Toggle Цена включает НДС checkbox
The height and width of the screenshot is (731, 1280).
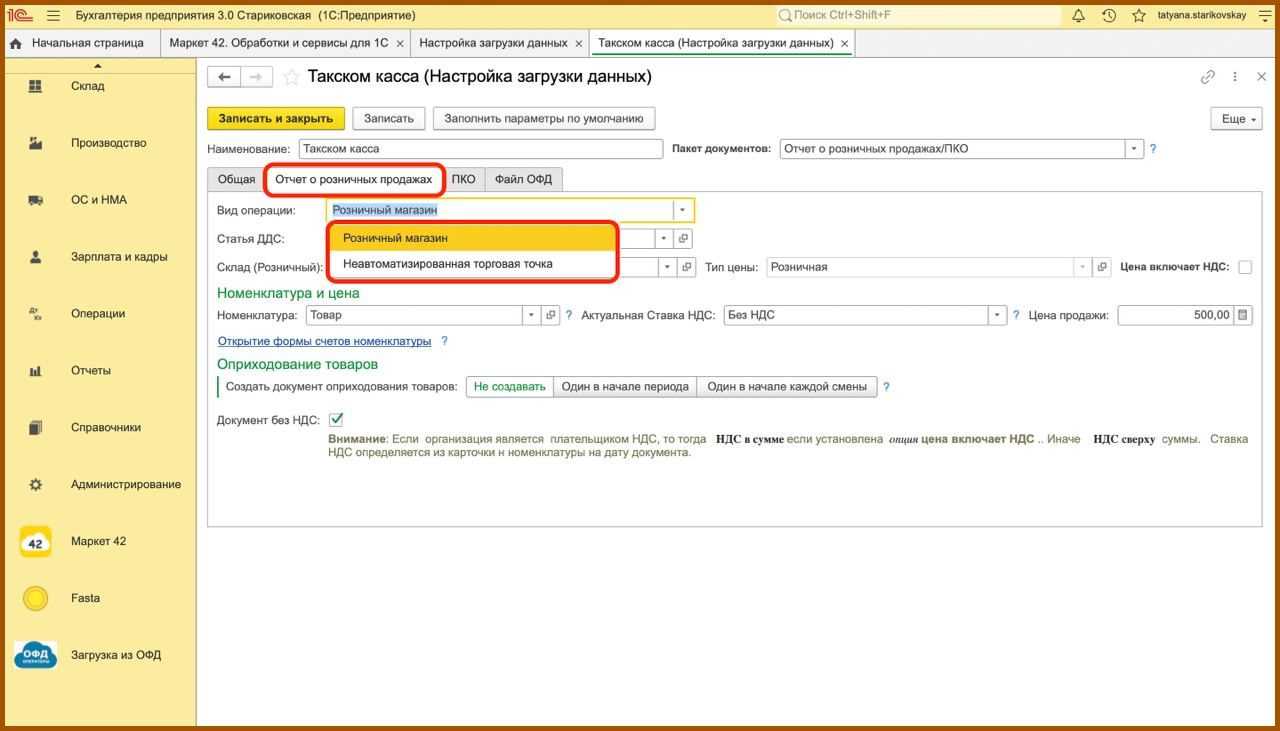point(1245,267)
